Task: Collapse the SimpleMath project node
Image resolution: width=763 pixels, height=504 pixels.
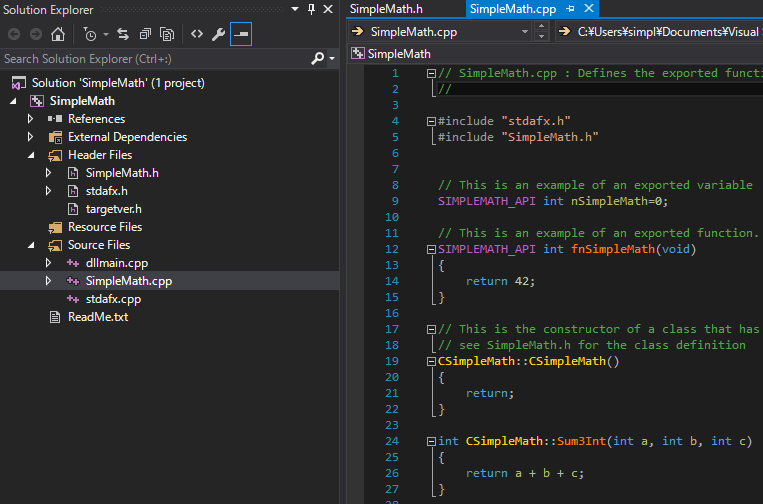Action: coord(13,101)
